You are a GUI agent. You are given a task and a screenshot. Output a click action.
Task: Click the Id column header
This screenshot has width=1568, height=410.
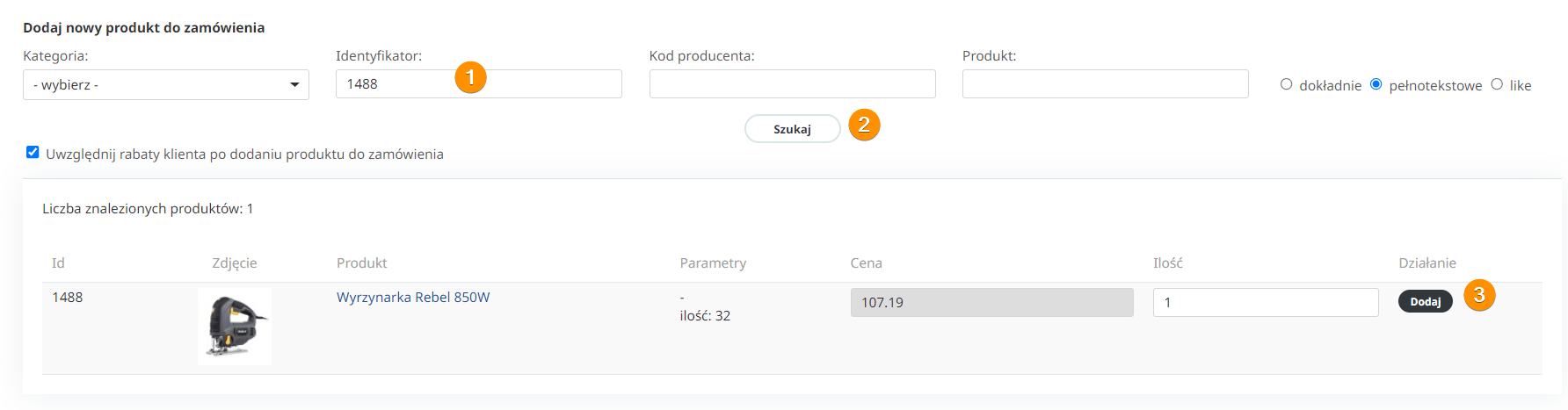58,263
